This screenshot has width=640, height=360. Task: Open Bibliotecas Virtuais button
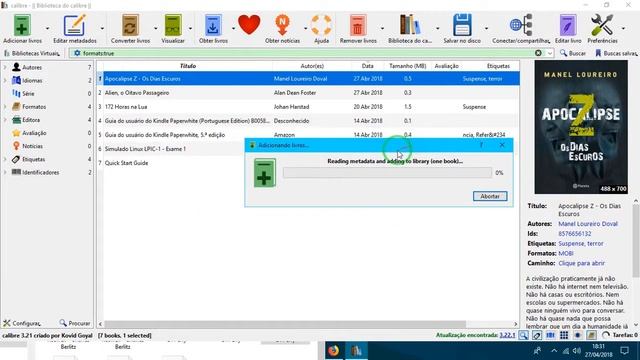click(31, 53)
